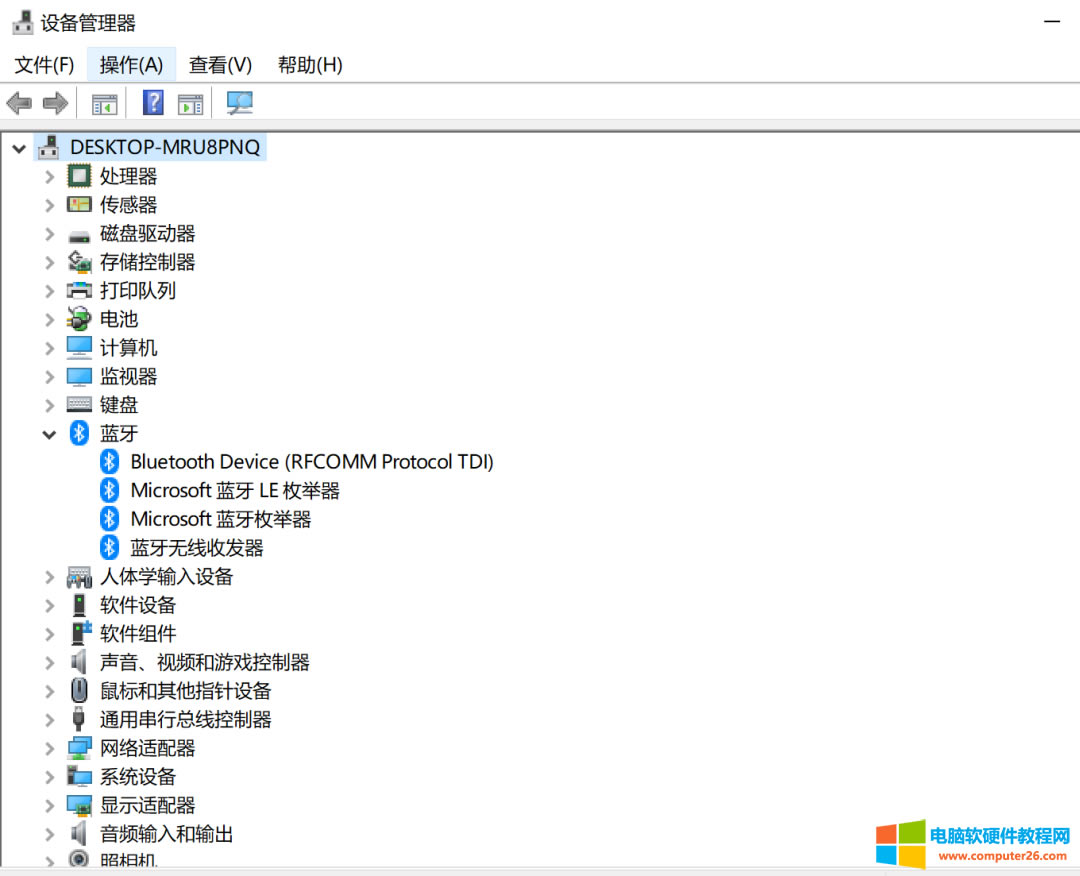The image size is (1080, 876).
Task: Select the 监视器 tree label
Action: coord(128,376)
